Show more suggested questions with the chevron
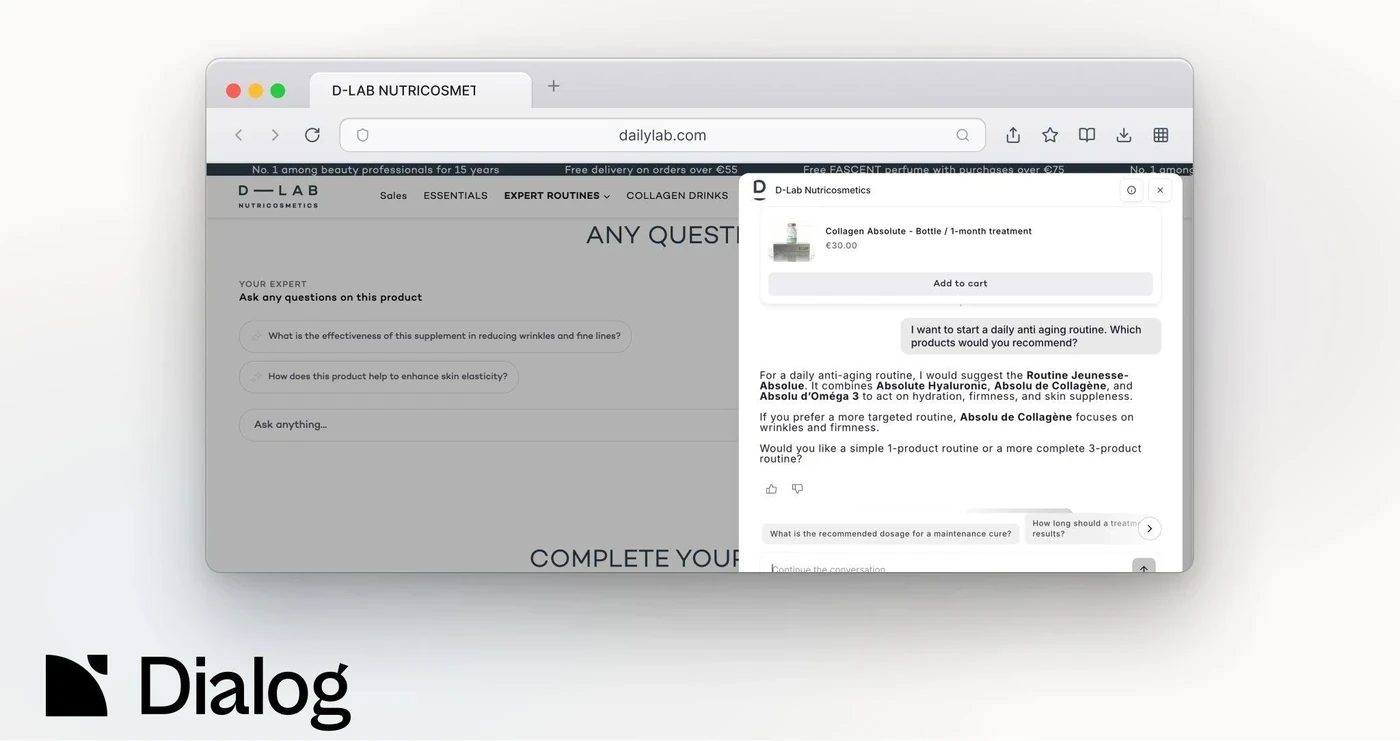This screenshot has height=741, width=1400. pyautogui.click(x=1149, y=528)
